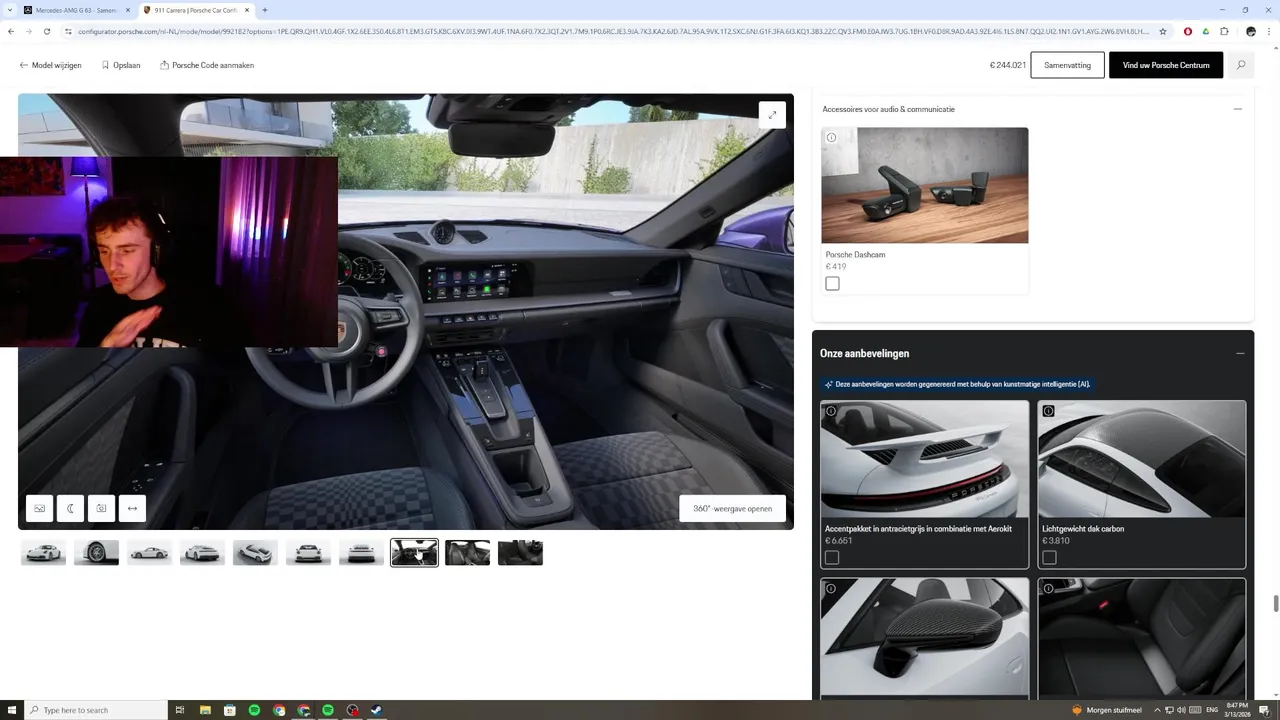This screenshot has width=1280, height=720.
Task: Reload the page
Action: tap(46, 31)
